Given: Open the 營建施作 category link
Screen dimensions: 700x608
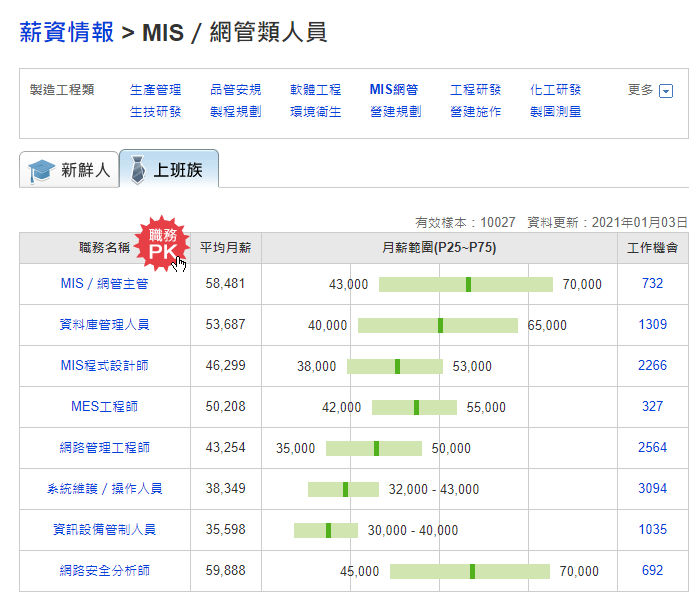Looking at the screenshot, I should [x=475, y=112].
